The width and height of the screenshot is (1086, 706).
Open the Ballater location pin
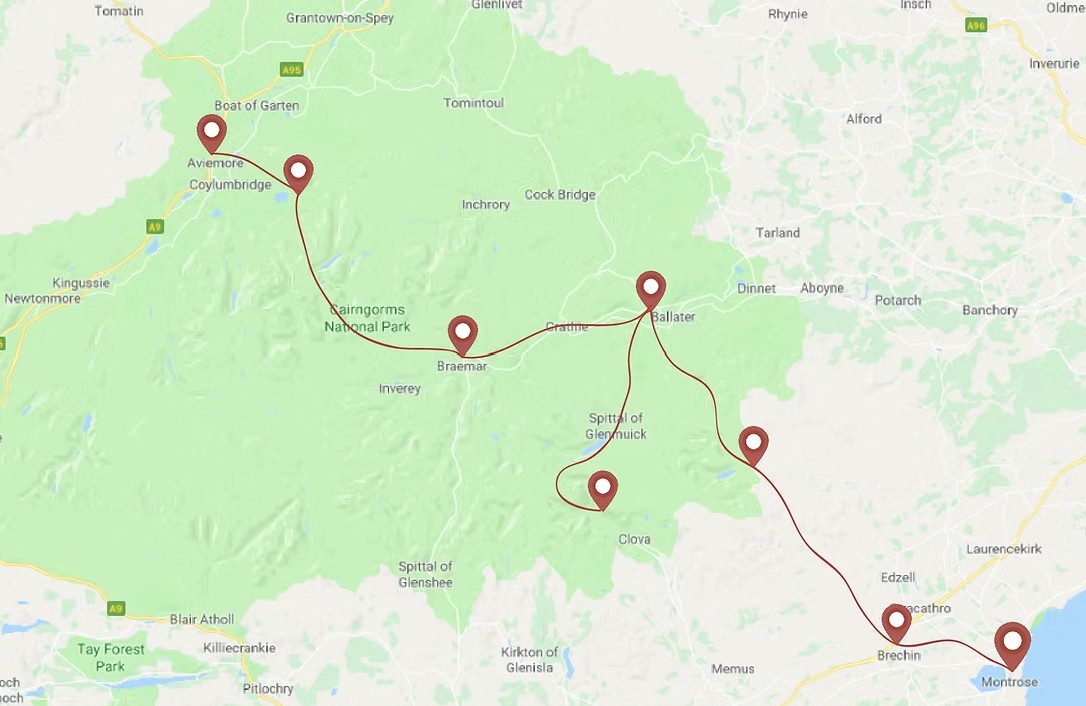click(x=651, y=290)
